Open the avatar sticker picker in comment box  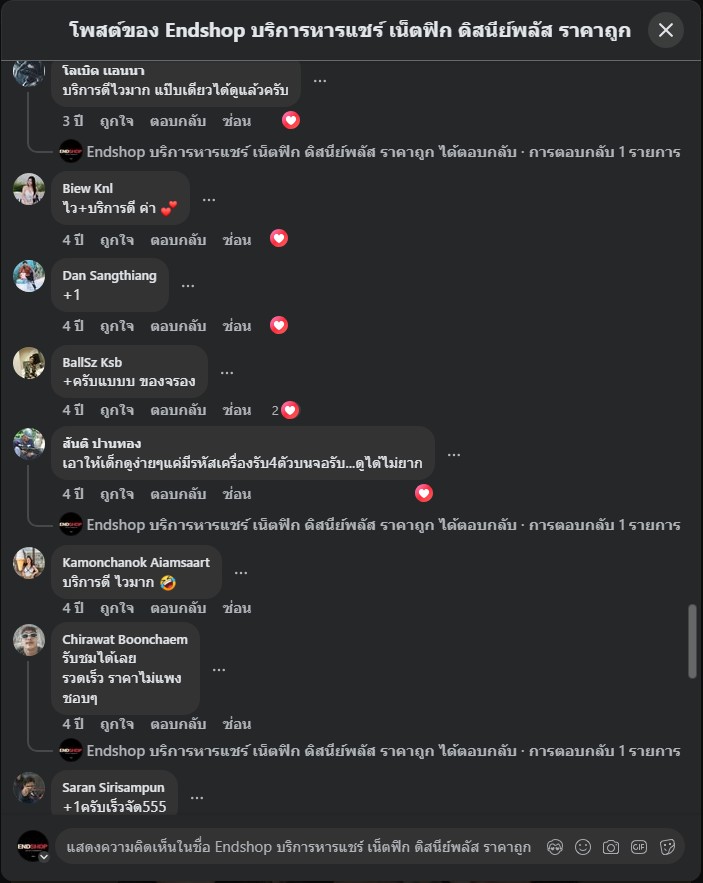point(555,847)
